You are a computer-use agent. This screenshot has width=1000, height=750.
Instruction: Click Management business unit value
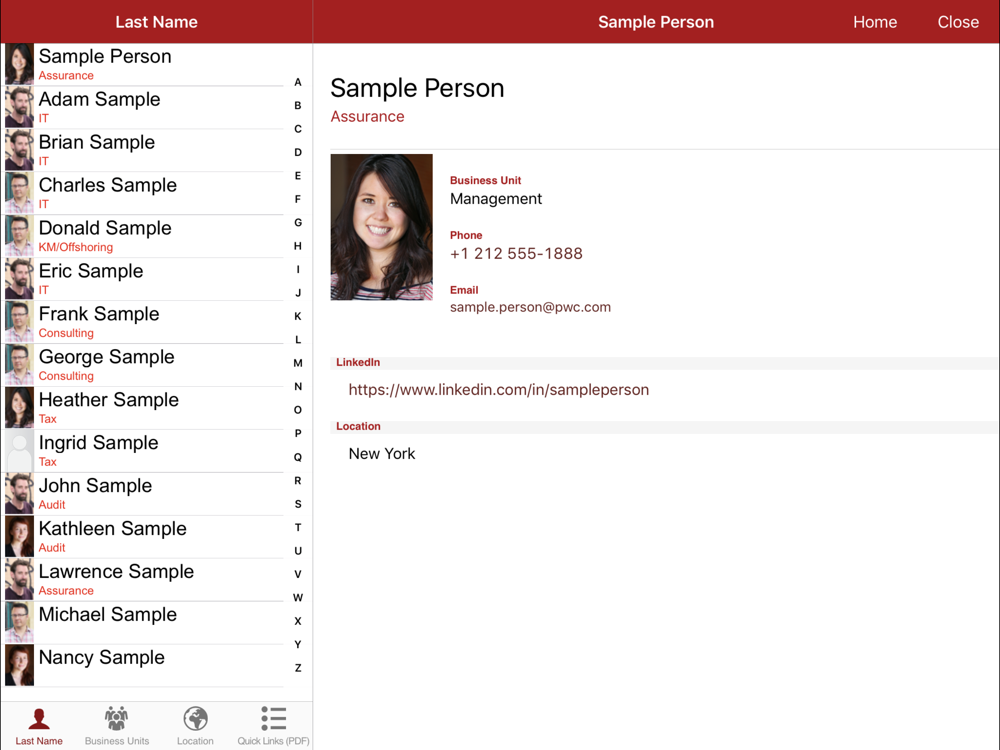click(496, 199)
